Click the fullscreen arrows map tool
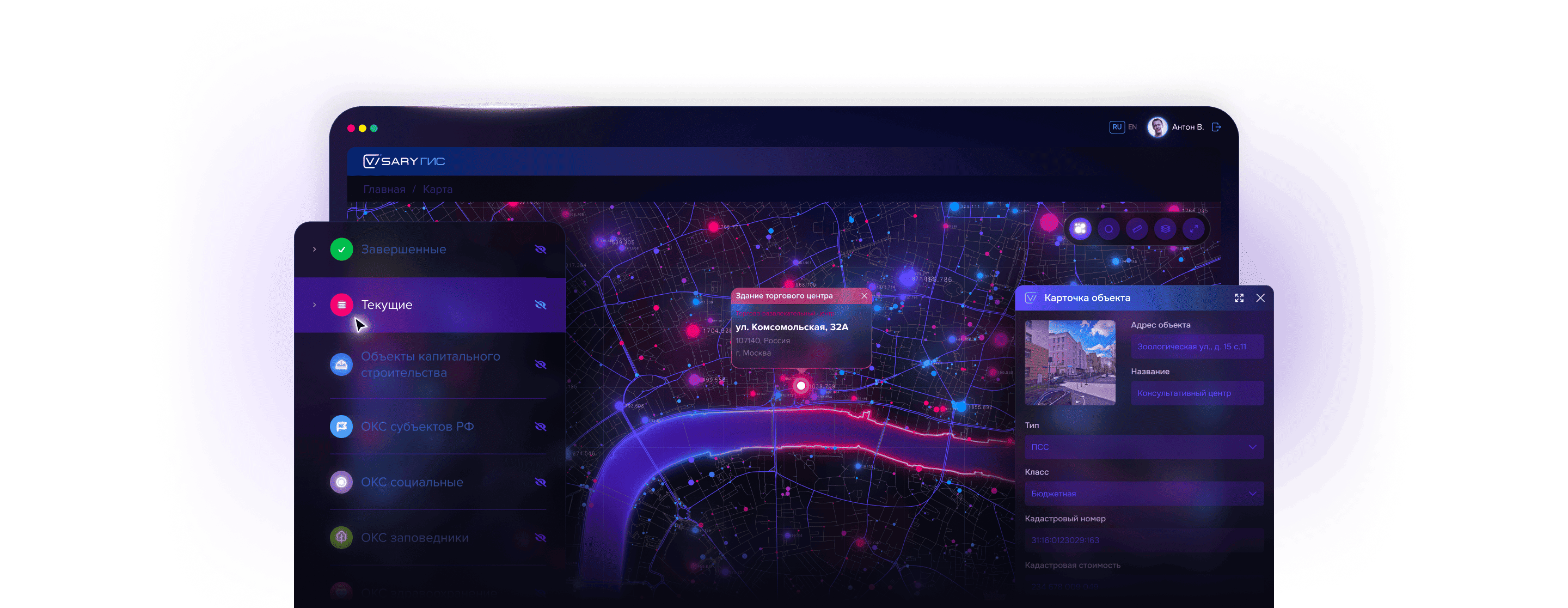1568x608 pixels. (x=1193, y=229)
